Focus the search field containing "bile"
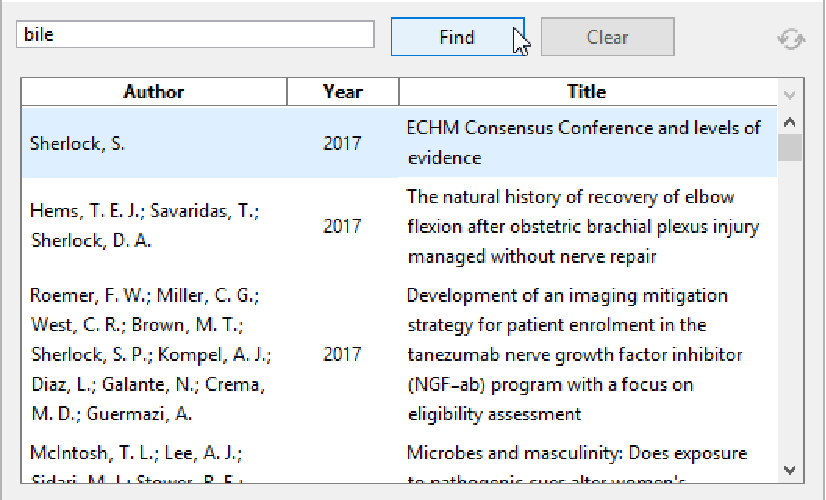 (x=195, y=35)
